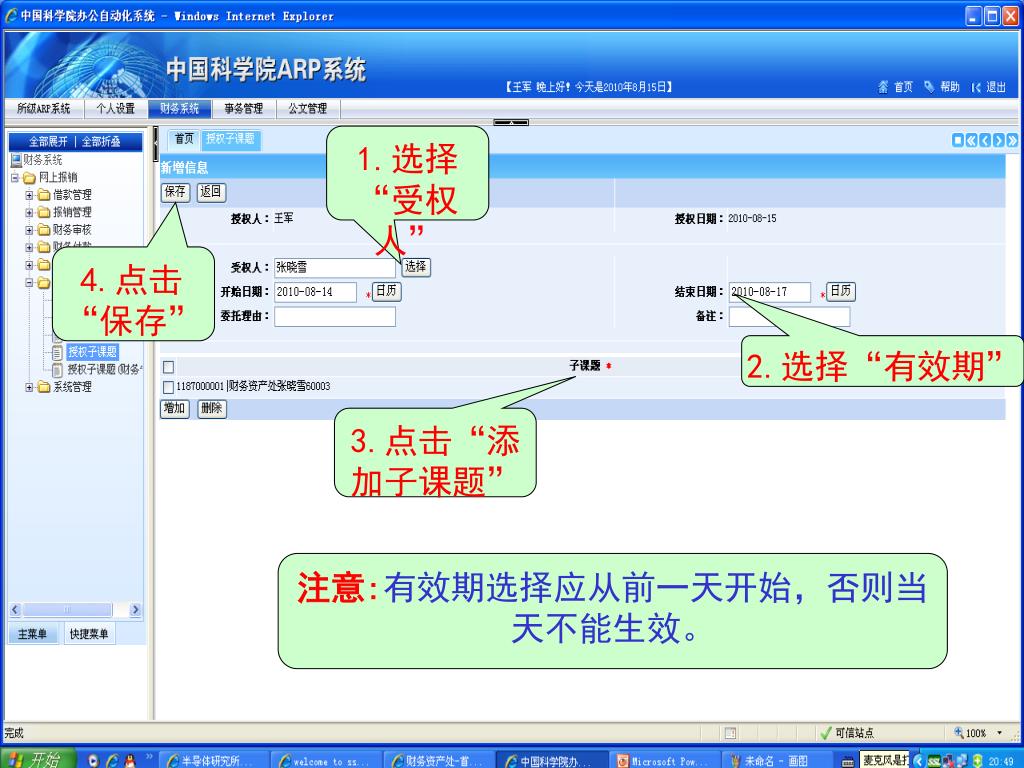Open the 个人设置 menu tab
Viewport: 1024px width, 768px height.
pyautogui.click(x=116, y=108)
